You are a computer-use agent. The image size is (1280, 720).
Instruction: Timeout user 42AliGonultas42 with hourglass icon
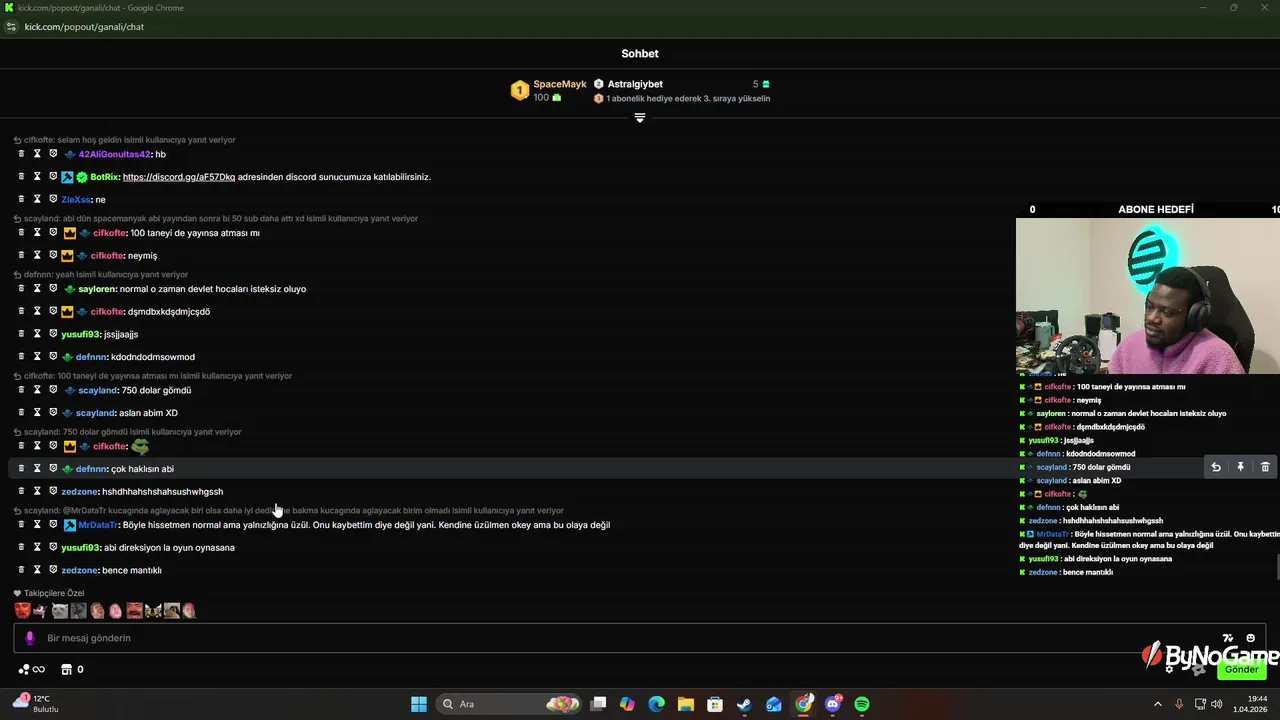click(37, 154)
